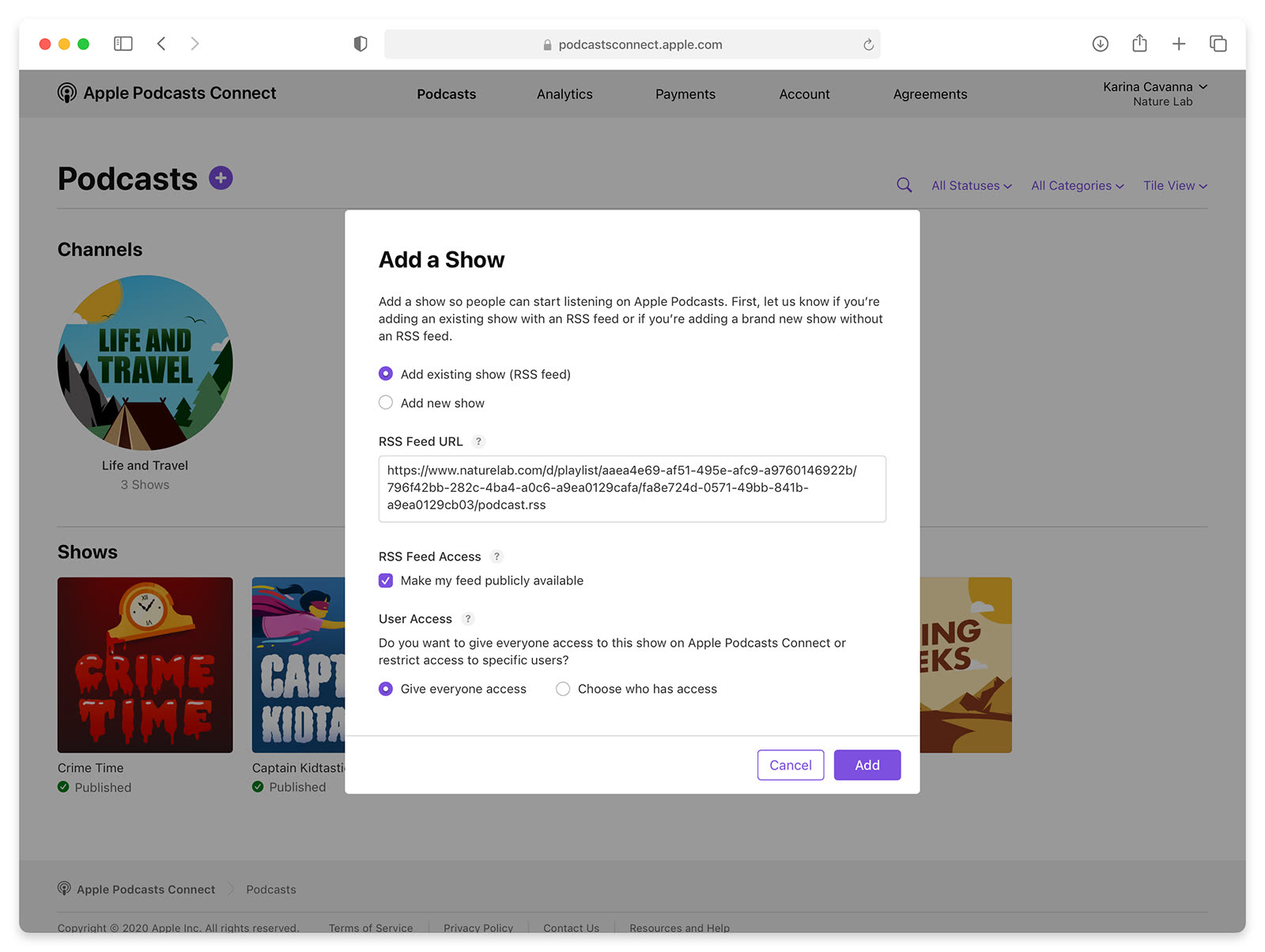This screenshot has height=952, width=1265.
Task: Open the All Categories dropdown
Action: [1077, 186]
